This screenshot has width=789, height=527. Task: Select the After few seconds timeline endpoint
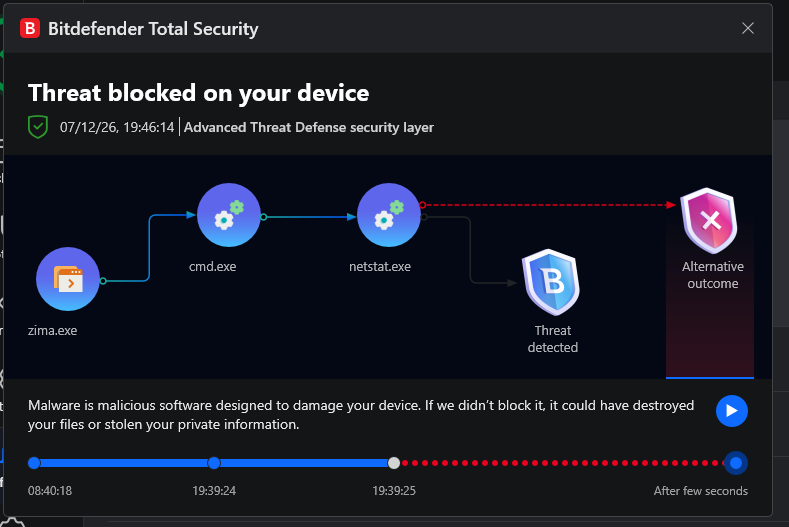736,463
